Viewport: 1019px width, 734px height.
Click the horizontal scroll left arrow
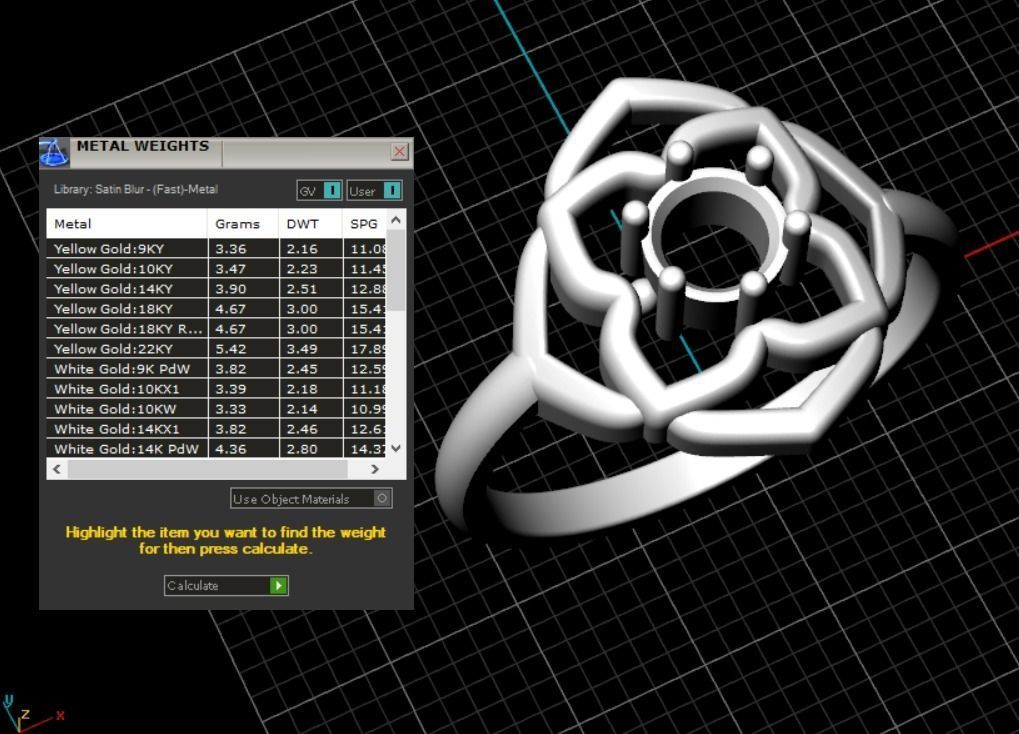(x=57, y=469)
